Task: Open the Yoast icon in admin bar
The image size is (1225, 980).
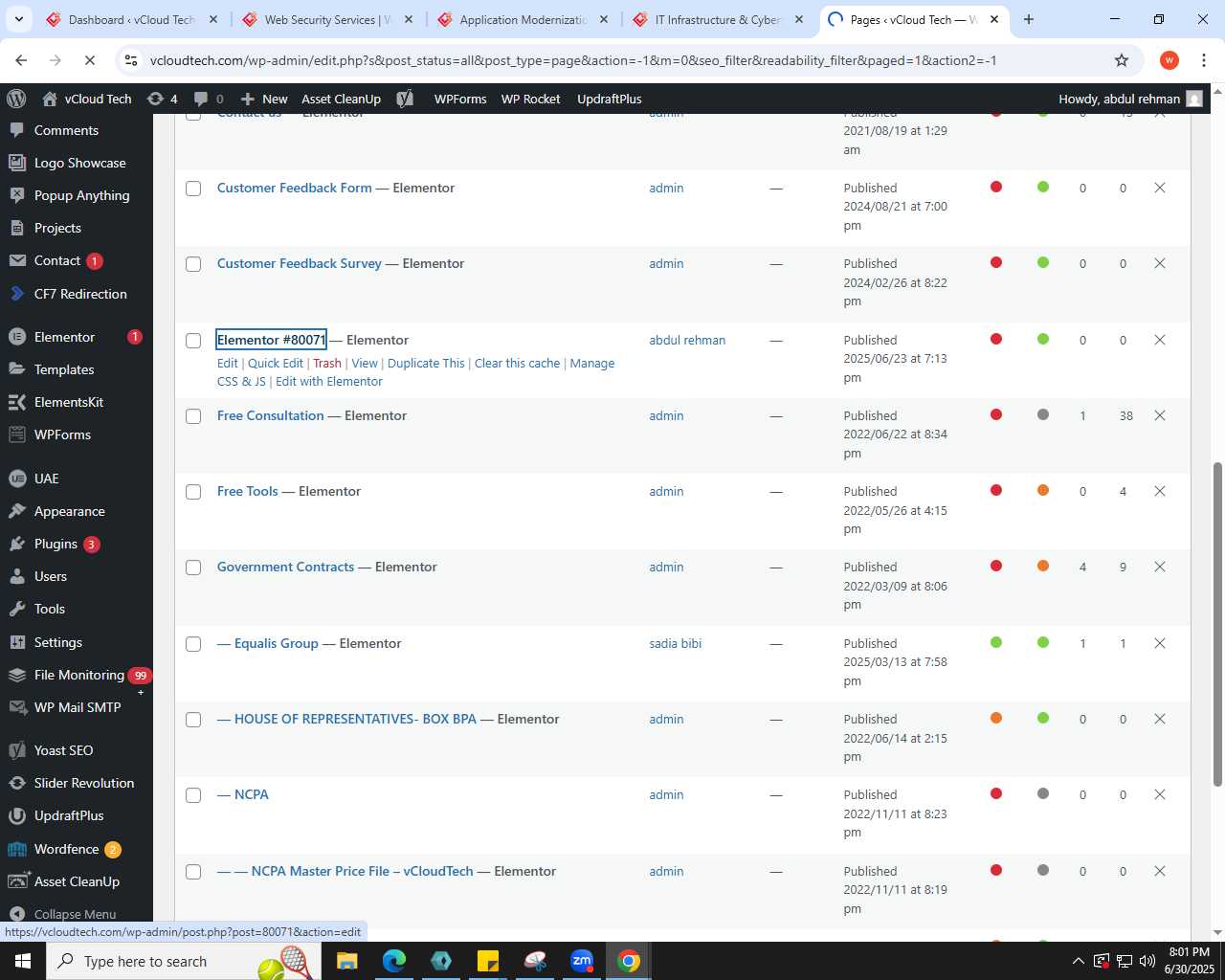Action: coord(405,99)
